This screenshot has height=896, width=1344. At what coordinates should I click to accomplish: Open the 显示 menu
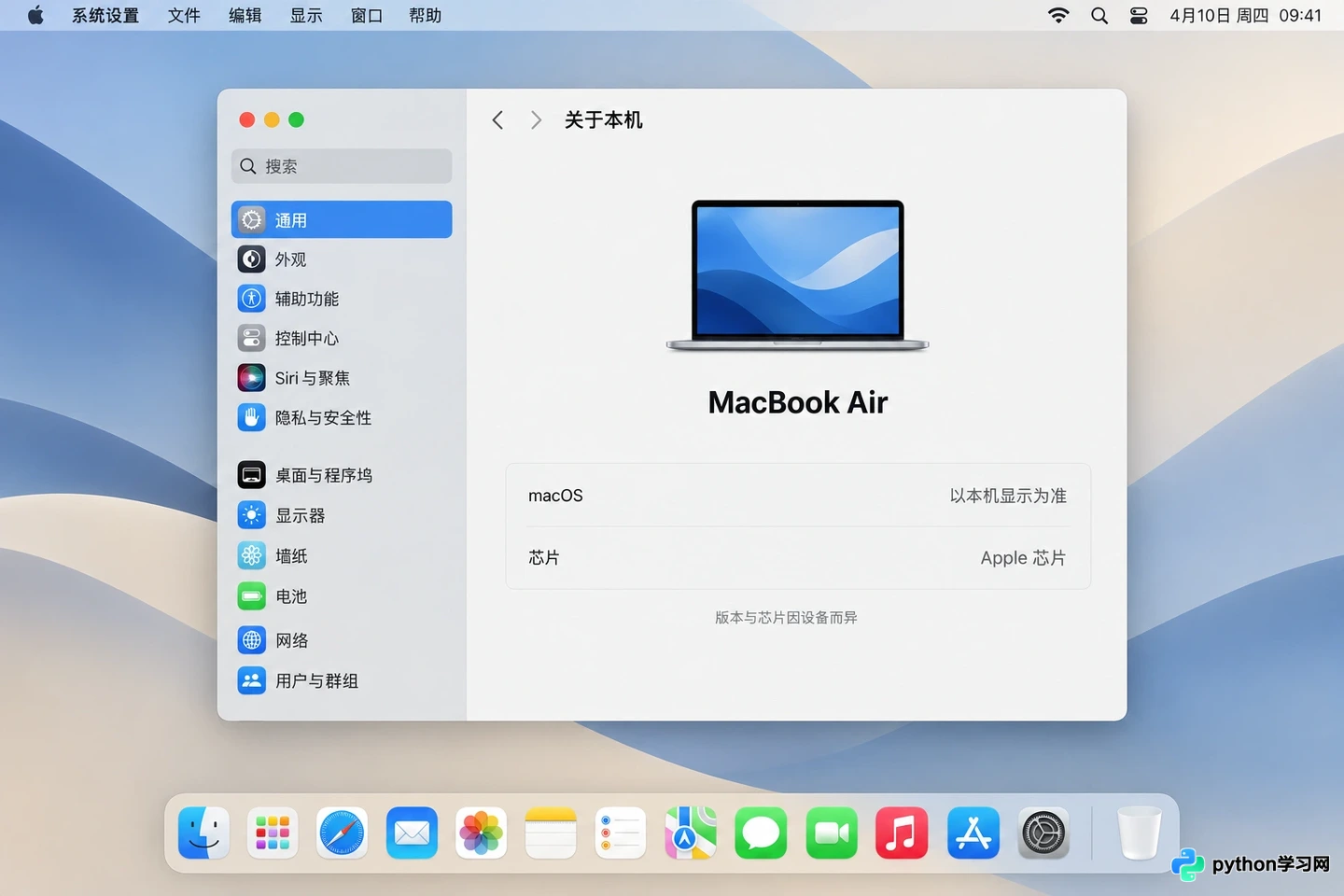[x=306, y=15]
